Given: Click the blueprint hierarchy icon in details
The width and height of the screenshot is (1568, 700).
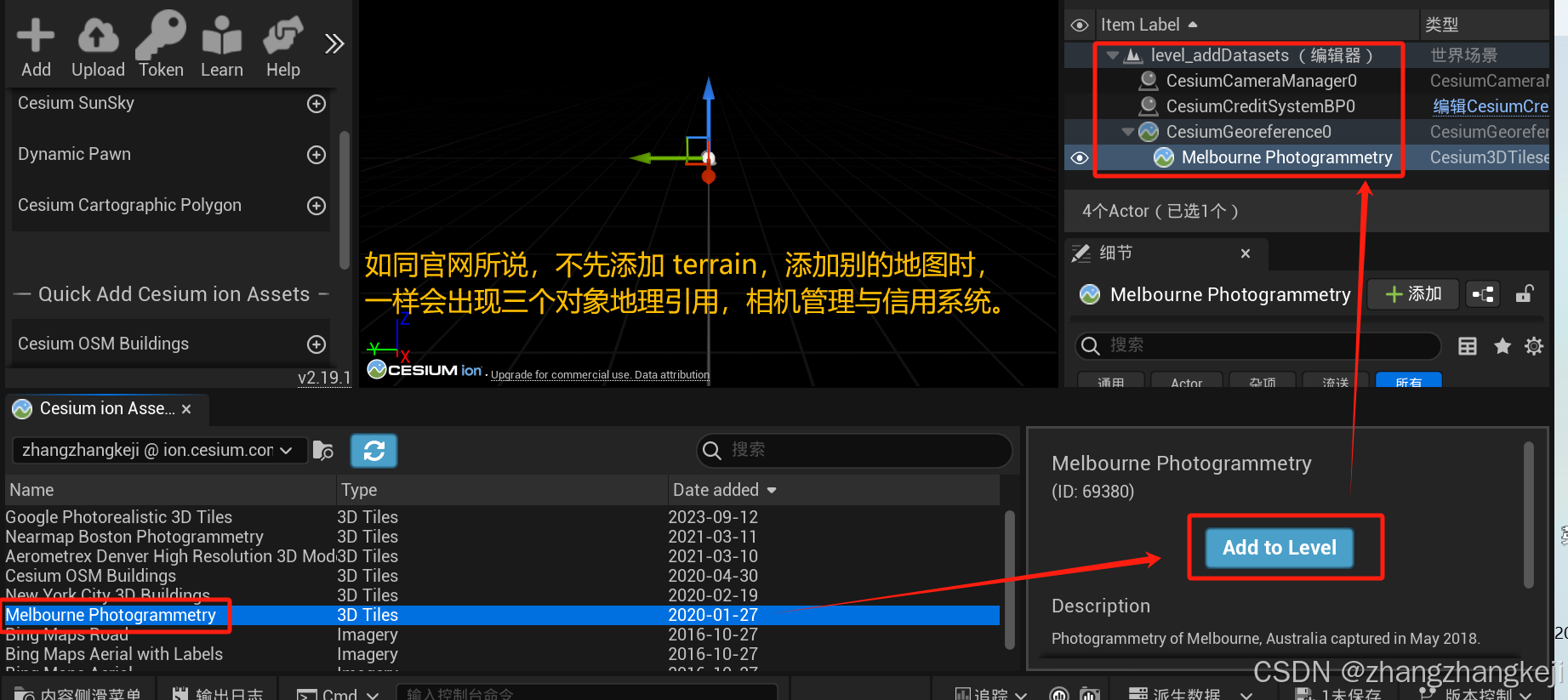Looking at the screenshot, I should (1484, 294).
